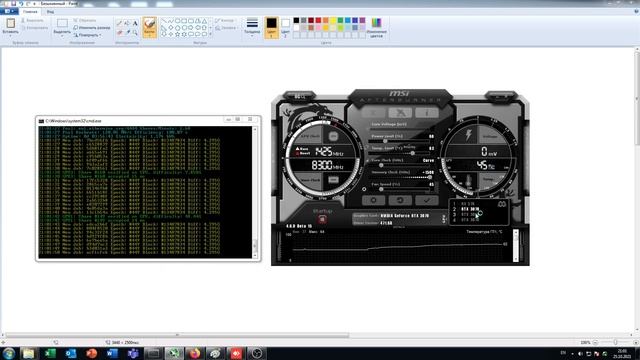
Task: Click zoom out minus button in status bar
Action: pyautogui.click(x=595, y=342)
